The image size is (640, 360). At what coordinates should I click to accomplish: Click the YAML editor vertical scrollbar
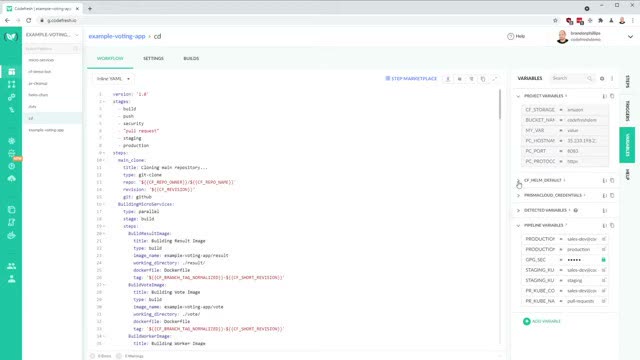[500, 104]
